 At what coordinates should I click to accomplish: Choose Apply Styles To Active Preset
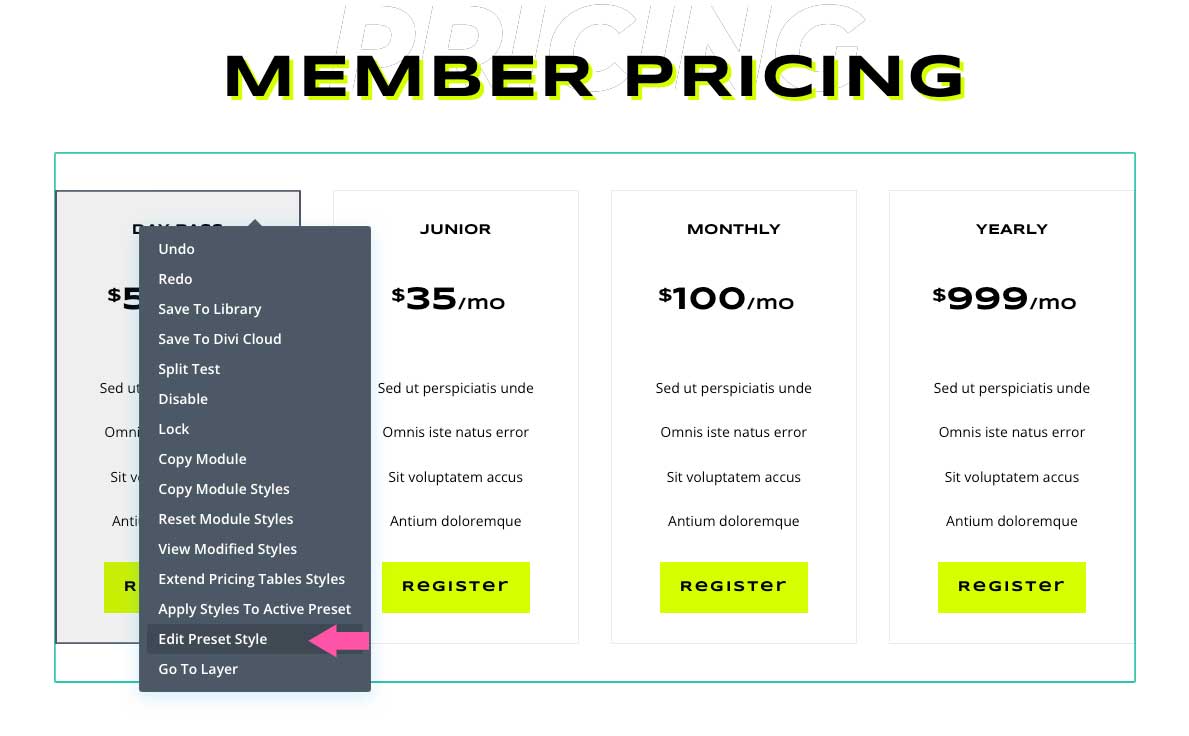coord(255,609)
